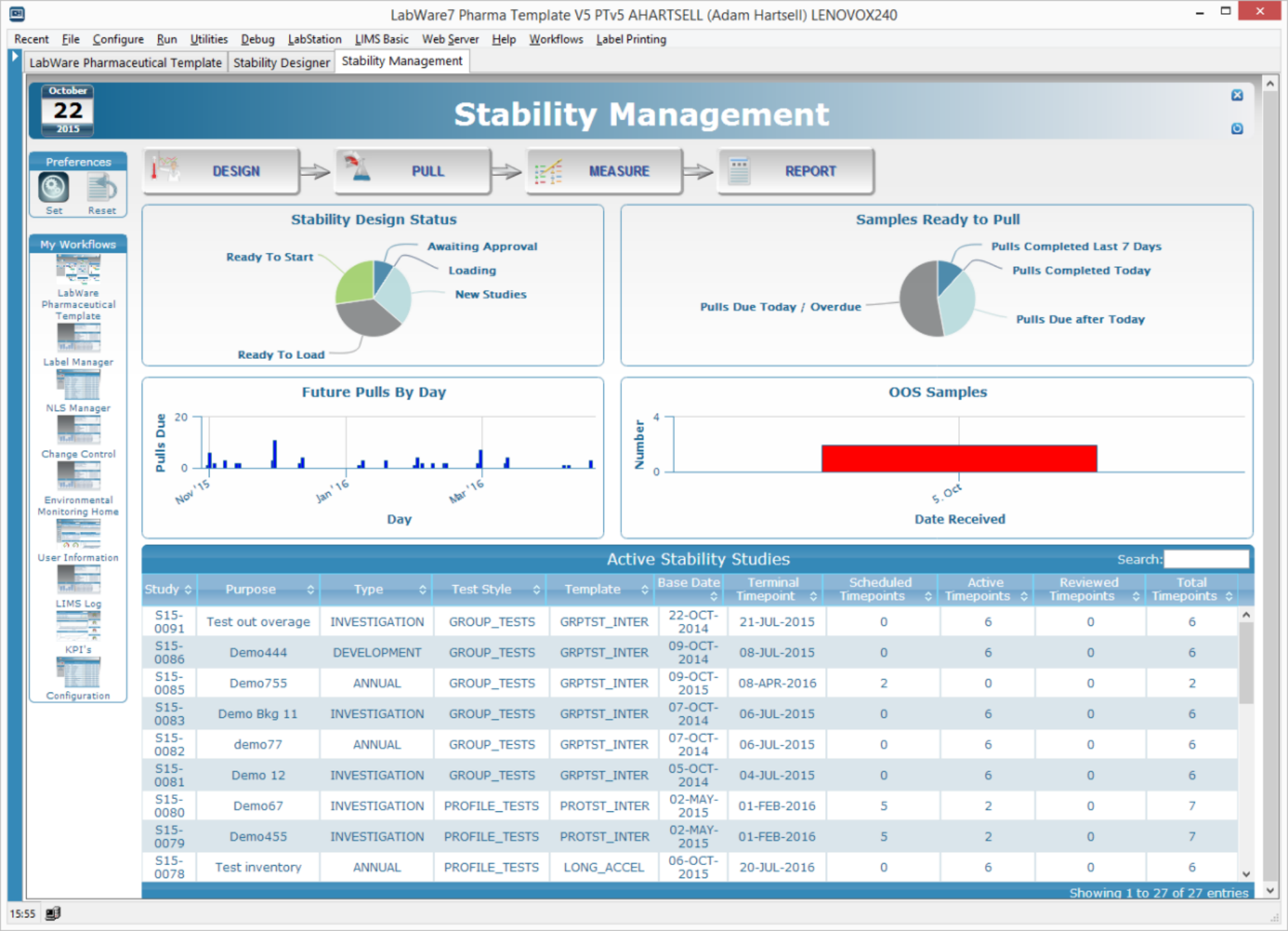Image resolution: width=1288 pixels, height=931 pixels.
Task: Open the LIMS Log workflow icon
Action: pyautogui.click(x=78, y=579)
